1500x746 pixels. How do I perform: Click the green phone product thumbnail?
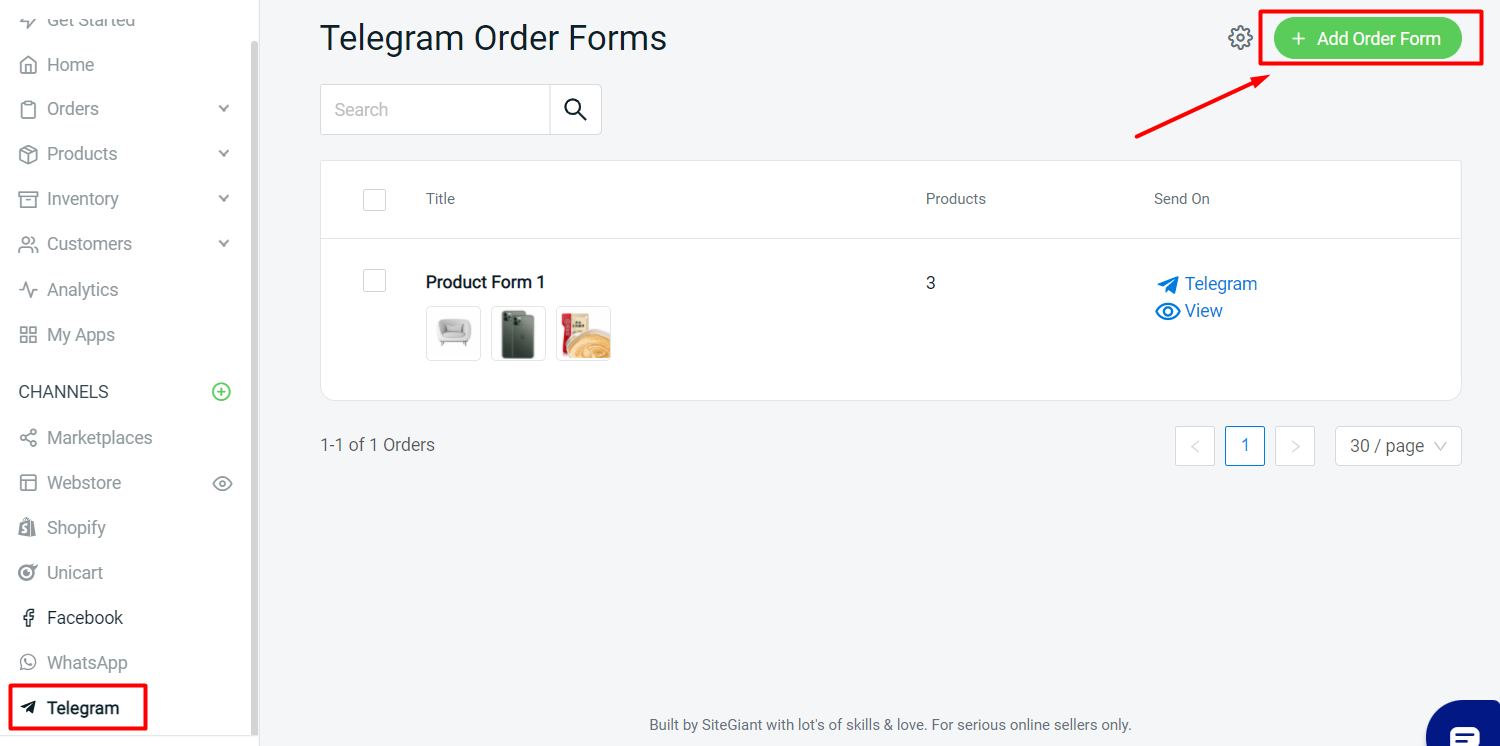coord(518,333)
